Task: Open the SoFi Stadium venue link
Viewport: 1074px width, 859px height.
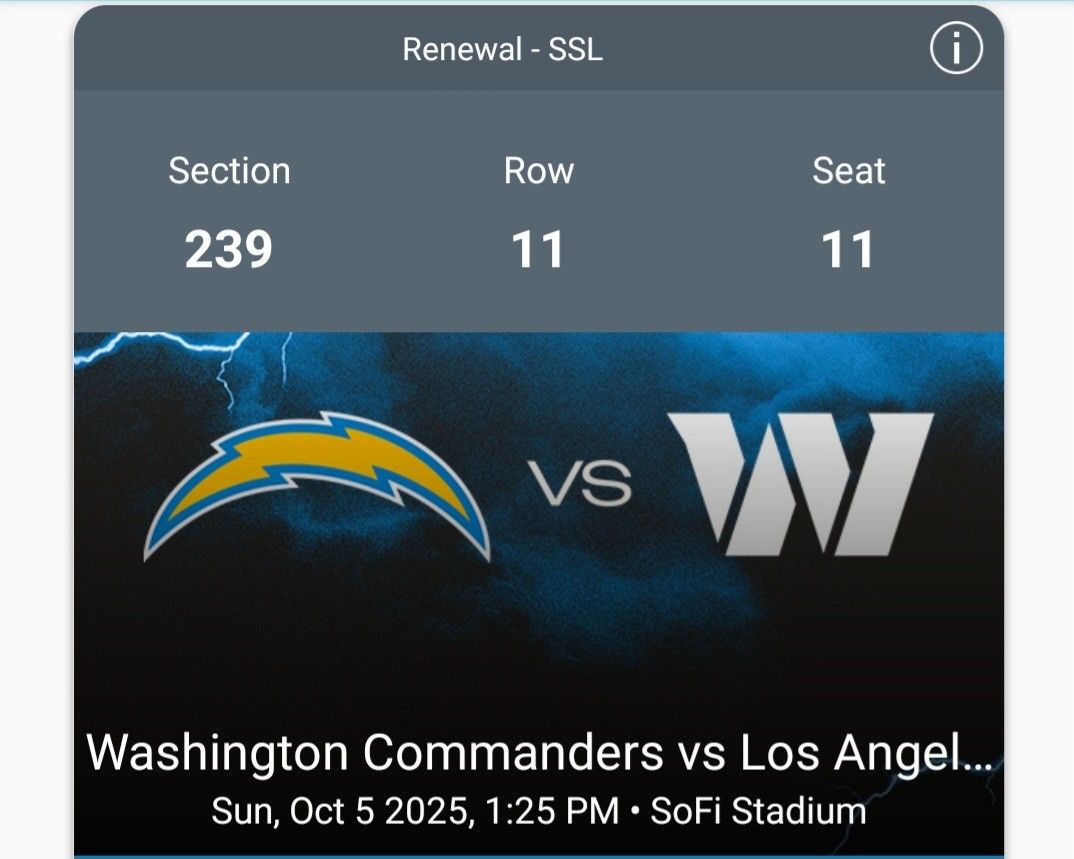Action: [x=758, y=811]
